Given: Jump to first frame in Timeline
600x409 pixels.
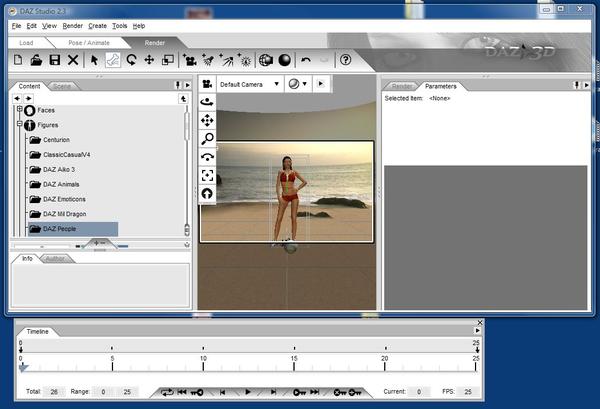Looking at the screenshot, I should coord(182,392).
